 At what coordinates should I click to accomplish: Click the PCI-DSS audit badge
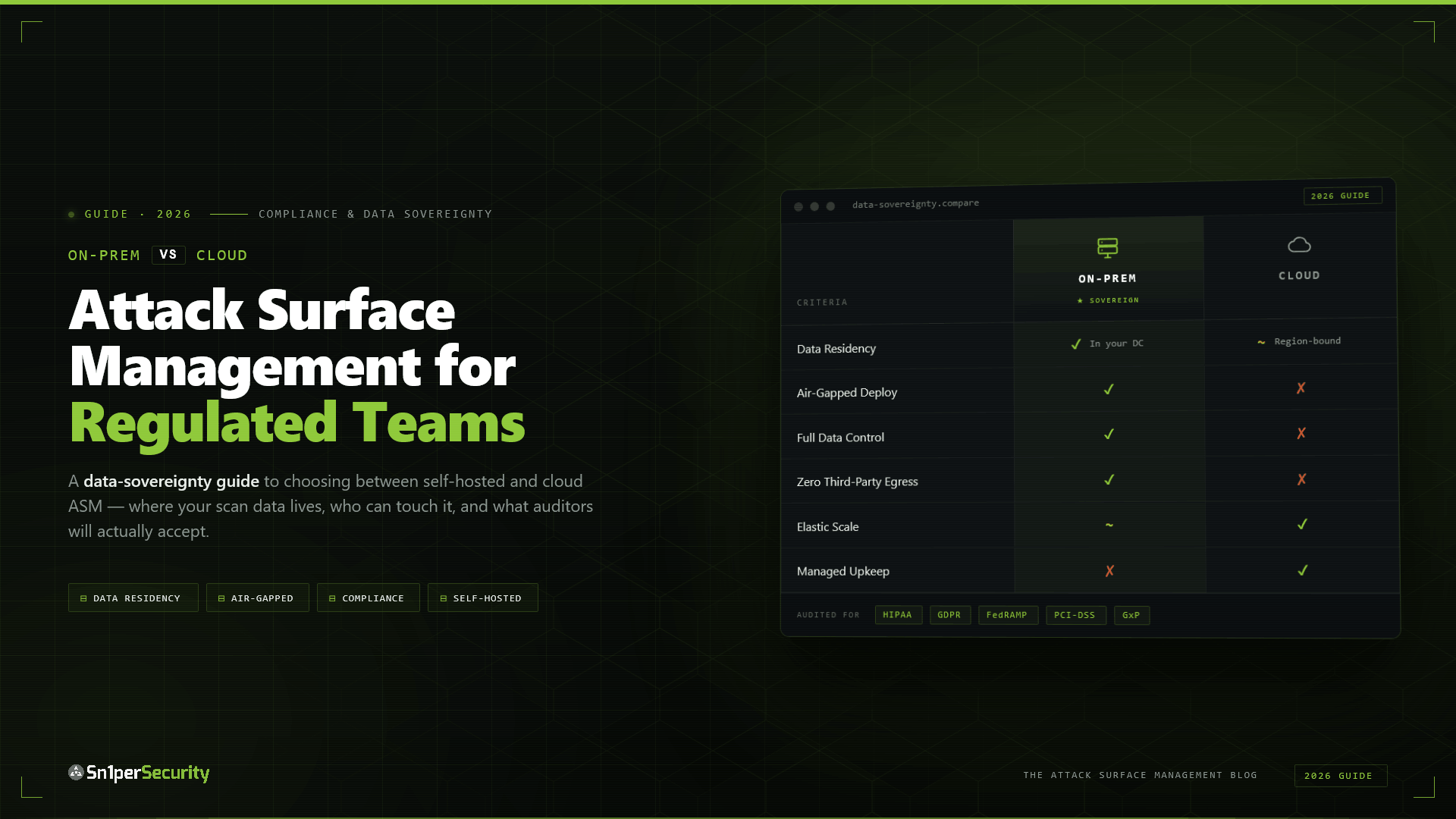point(1076,615)
